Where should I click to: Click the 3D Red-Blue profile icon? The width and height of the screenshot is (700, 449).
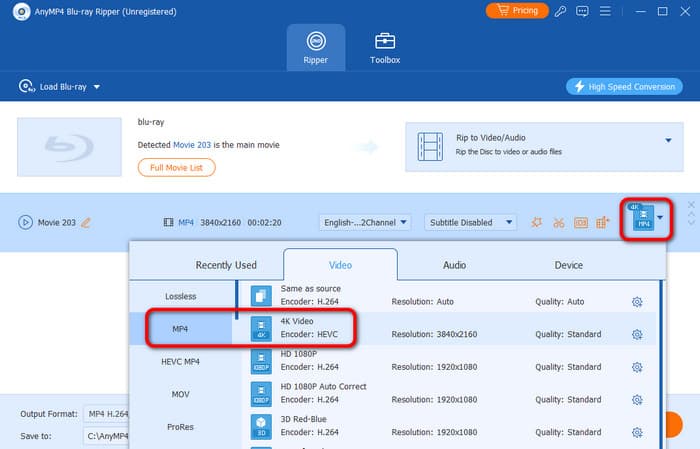coord(261,427)
